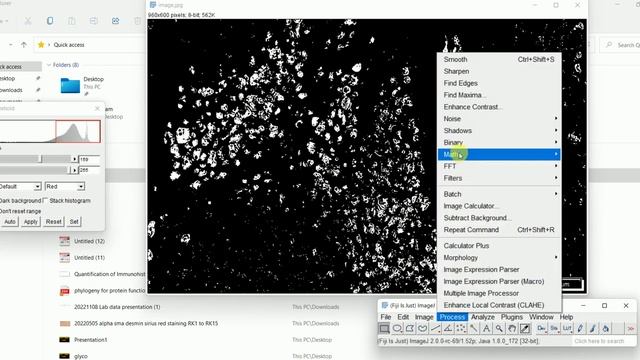Select the Pencil tool

click(580, 328)
